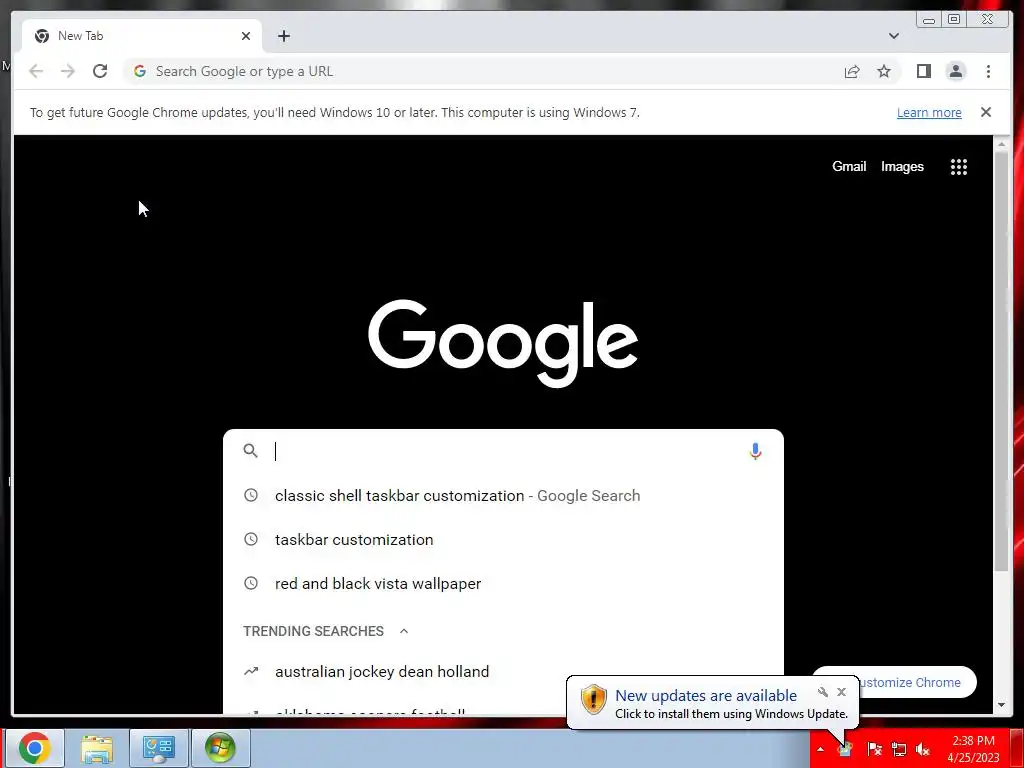Click the Chrome icon in the taskbar

pyautogui.click(x=35, y=748)
